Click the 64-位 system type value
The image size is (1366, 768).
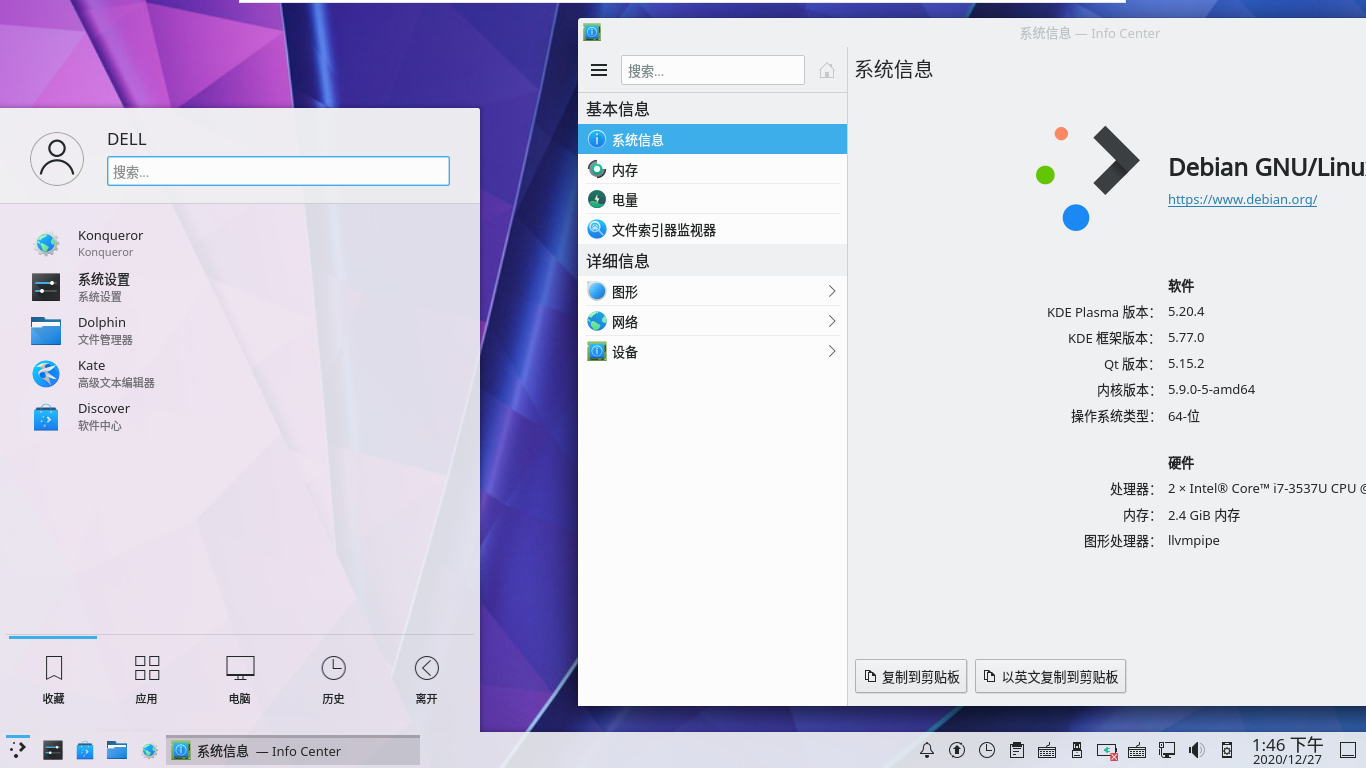click(1184, 415)
